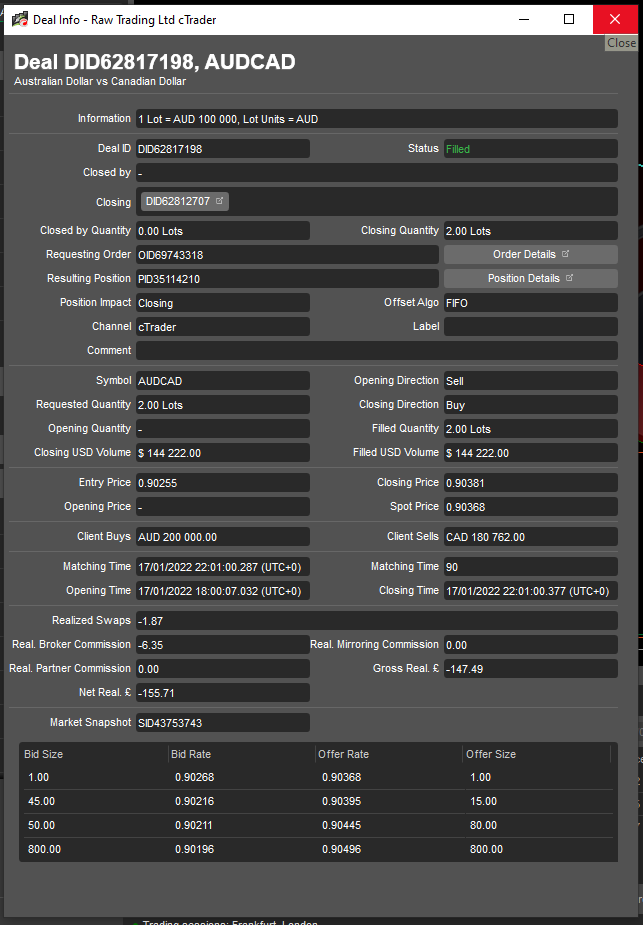The height and width of the screenshot is (925, 643).
Task: Click the Closing Direction value Buy
Action: coord(530,405)
